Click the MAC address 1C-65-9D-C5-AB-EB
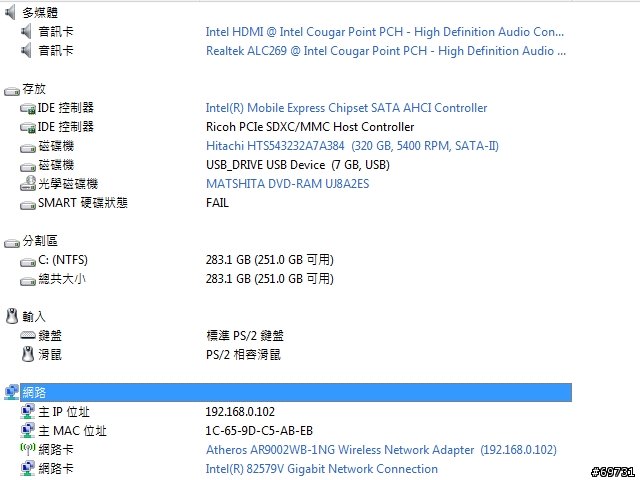Image resolution: width=640 pixels, height=480 pixels. [x=259, y=431]
